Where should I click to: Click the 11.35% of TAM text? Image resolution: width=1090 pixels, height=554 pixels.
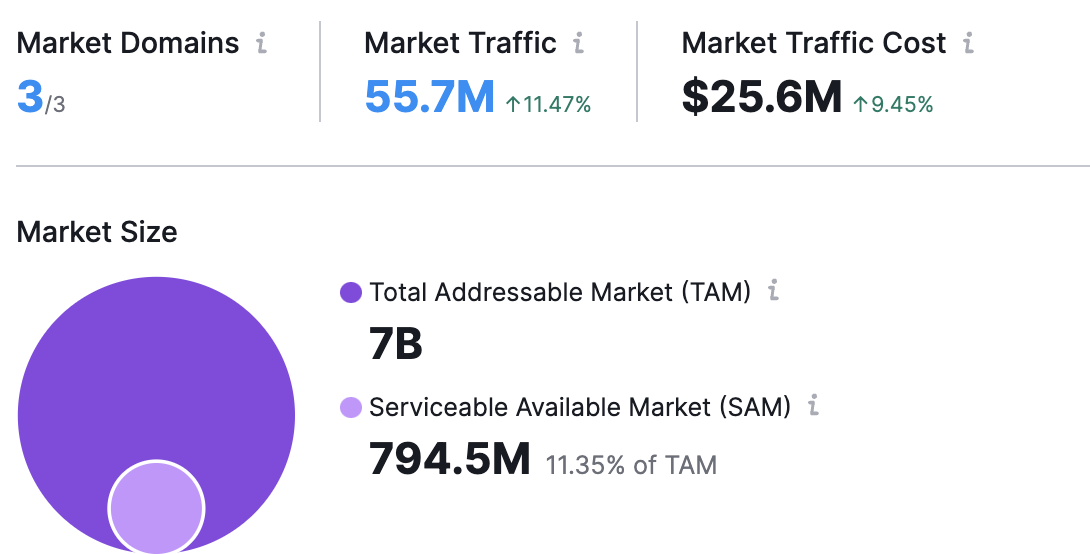tap(630, 465)
